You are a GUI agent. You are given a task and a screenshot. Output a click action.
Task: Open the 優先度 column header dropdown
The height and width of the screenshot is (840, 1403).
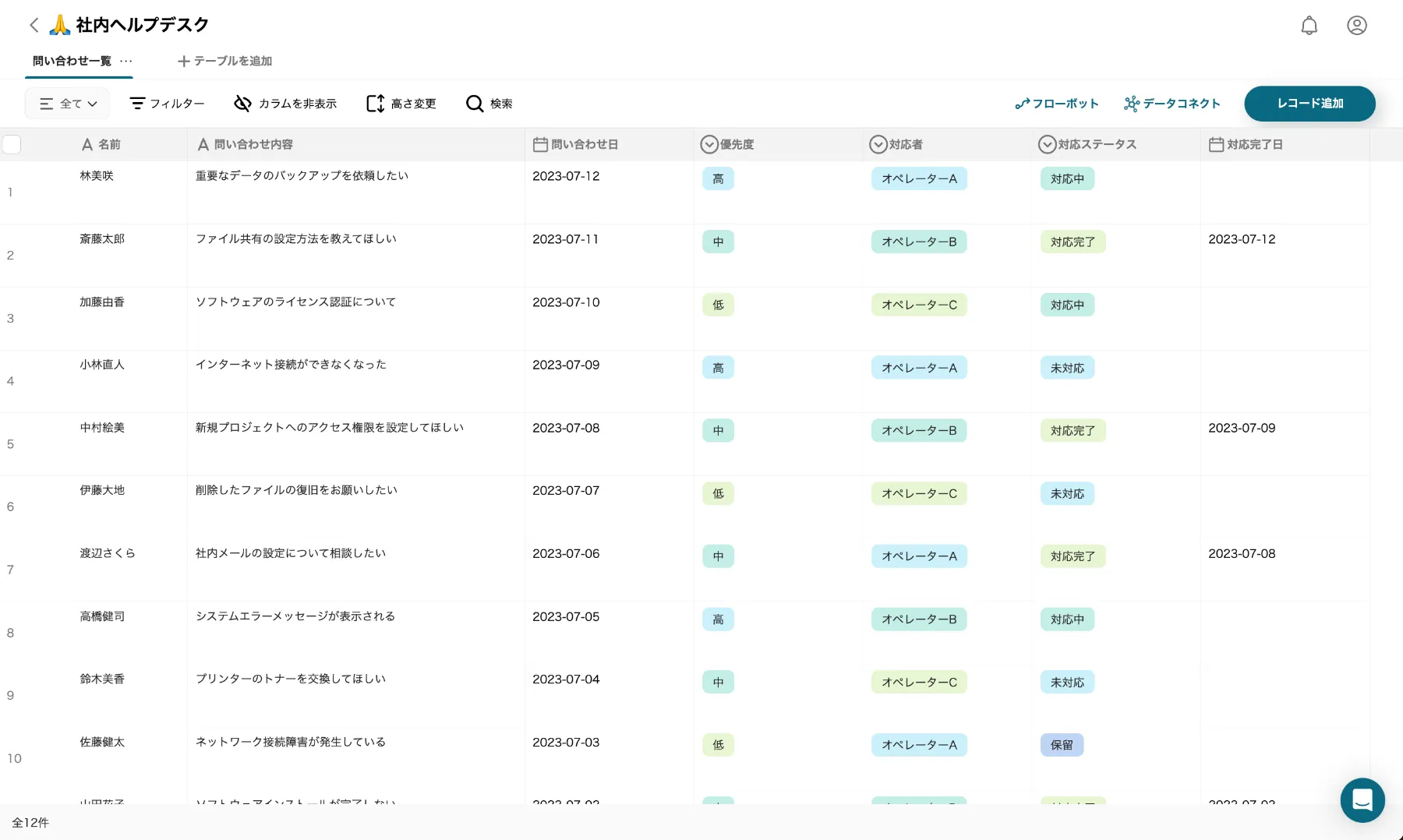[x=709, y=144]
